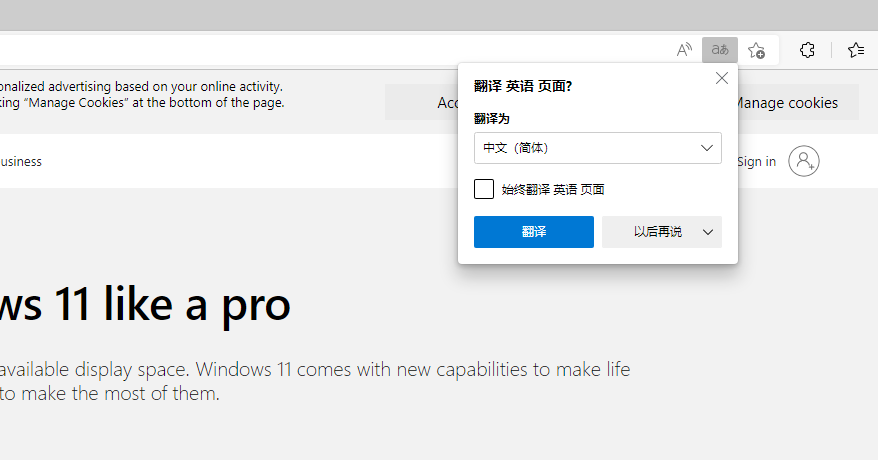Click the Sign in link
878x460 pixels.
[757, 161]
